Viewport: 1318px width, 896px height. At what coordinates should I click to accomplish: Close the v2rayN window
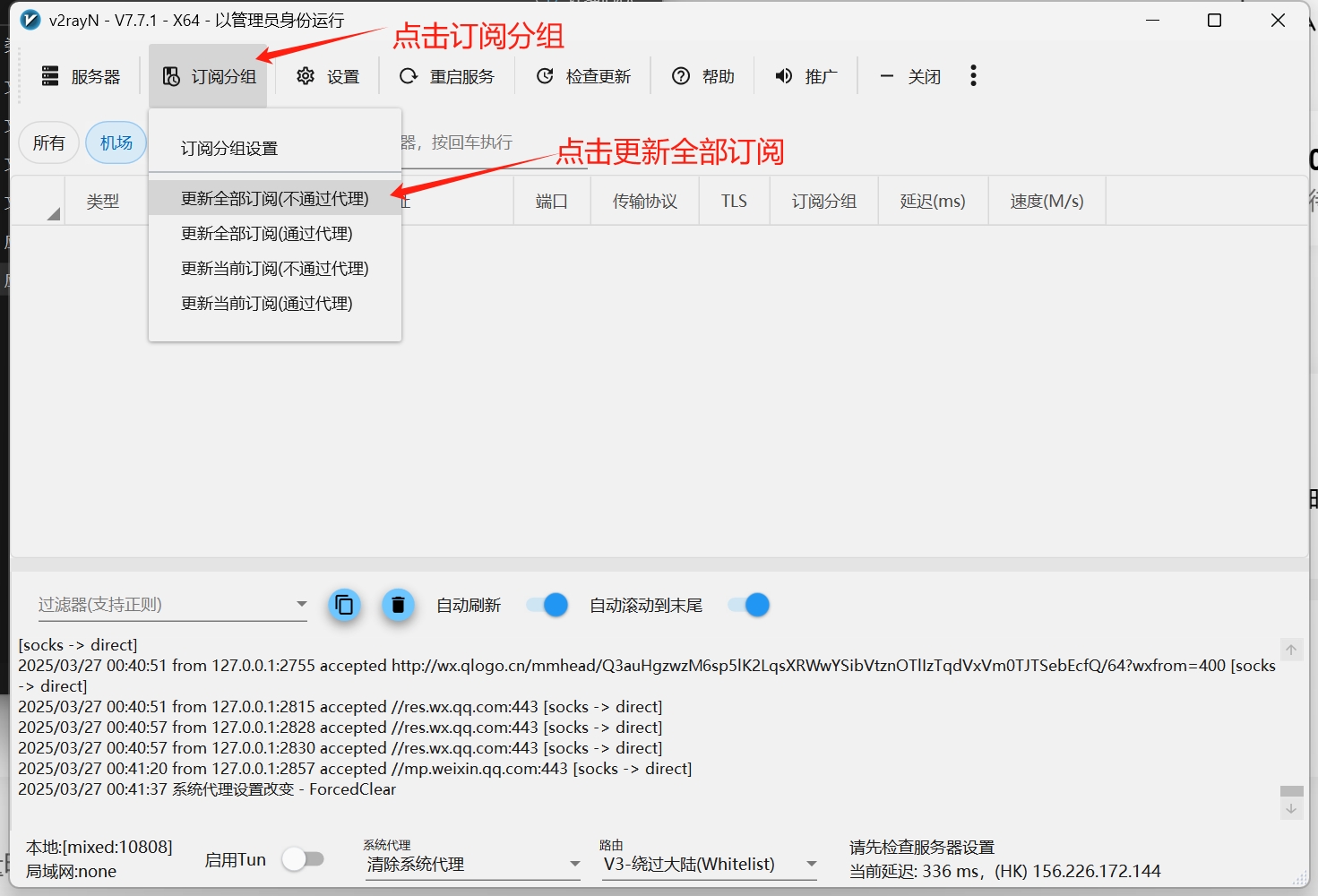pyautogui.click(x=1278, y=20)
